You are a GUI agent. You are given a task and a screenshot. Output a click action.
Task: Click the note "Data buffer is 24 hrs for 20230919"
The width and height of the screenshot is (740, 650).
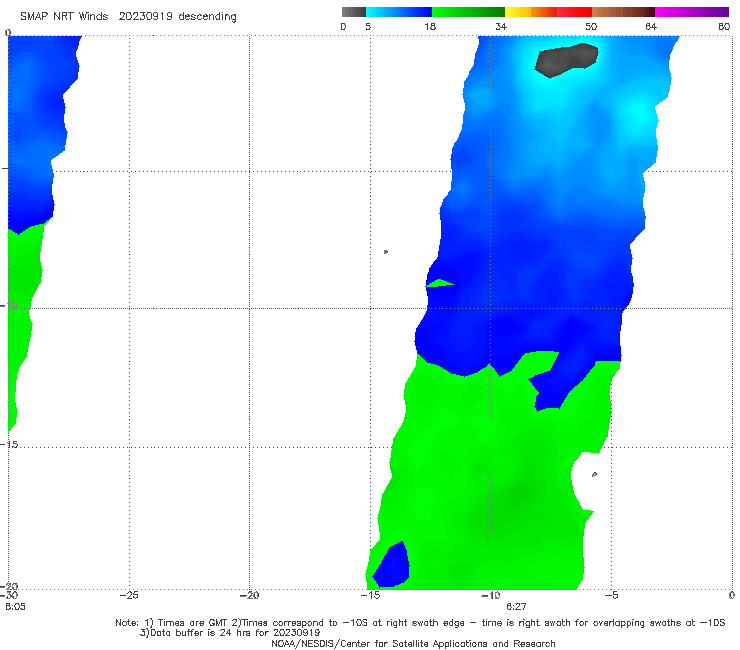(230, 633)
